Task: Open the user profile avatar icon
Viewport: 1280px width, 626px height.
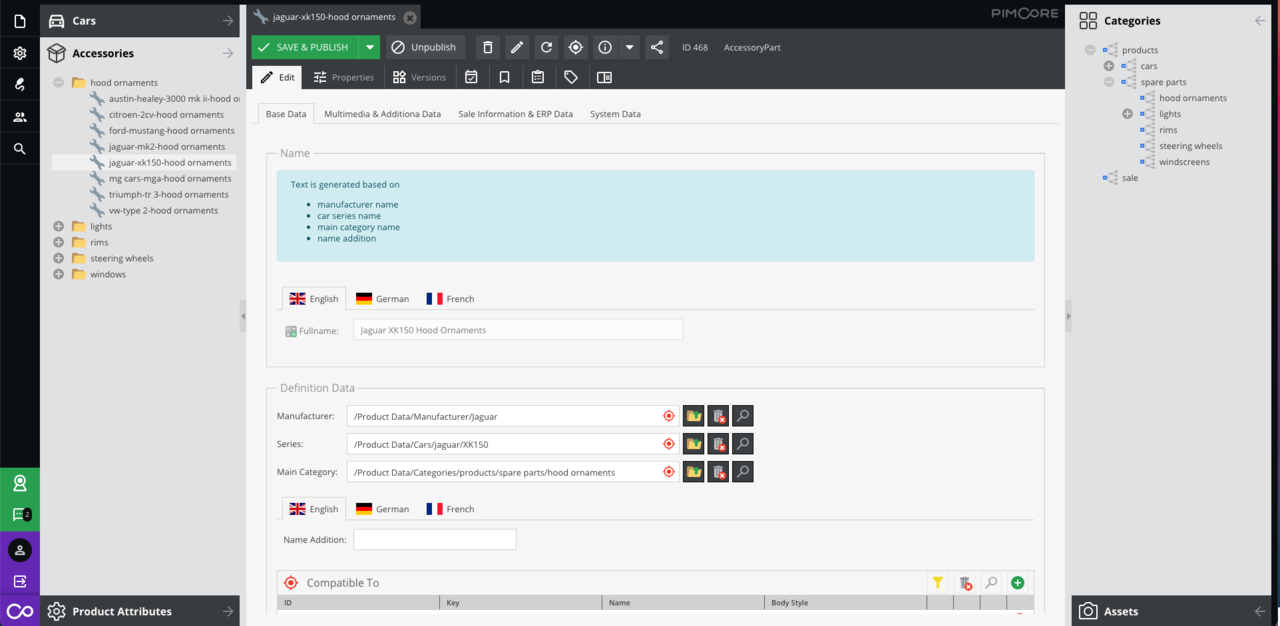Action: pos(20,550)
